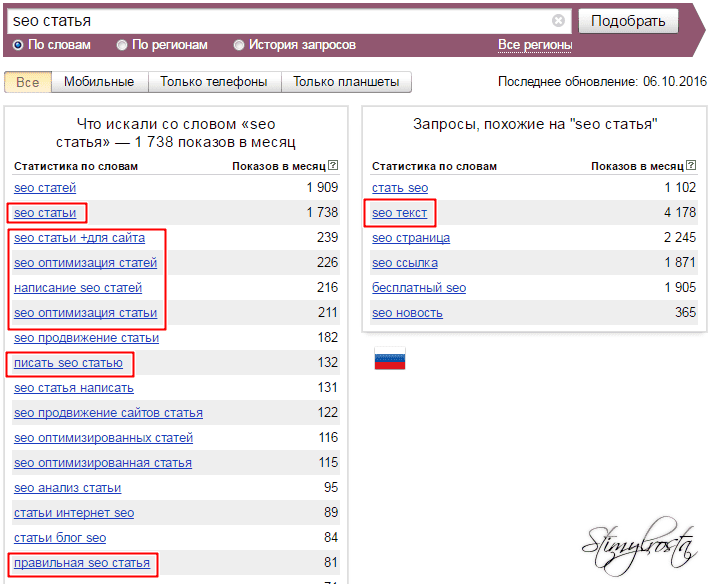Open the бесплатный seo similar query
Viewport: 710px width, 584px height.
419,287
